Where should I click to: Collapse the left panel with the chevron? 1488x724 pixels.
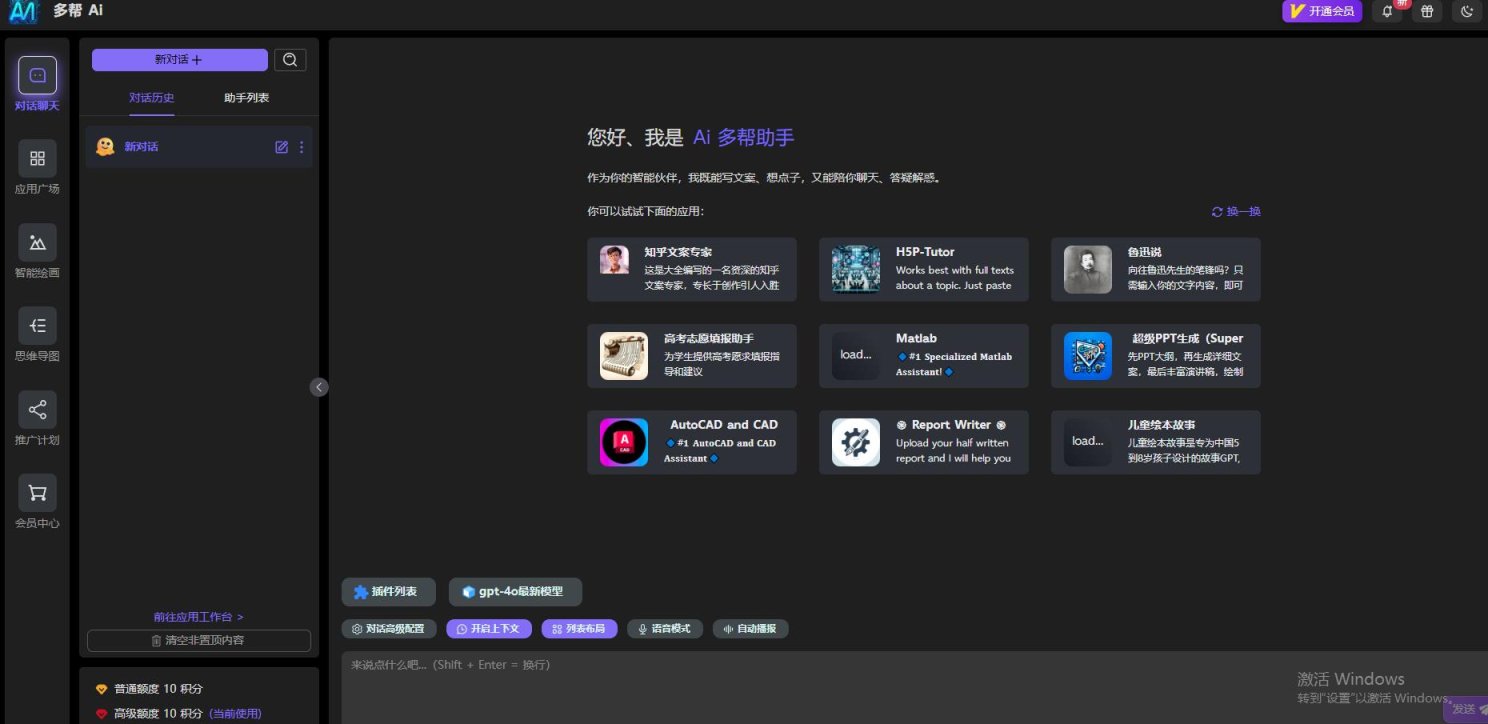[319, 386]
